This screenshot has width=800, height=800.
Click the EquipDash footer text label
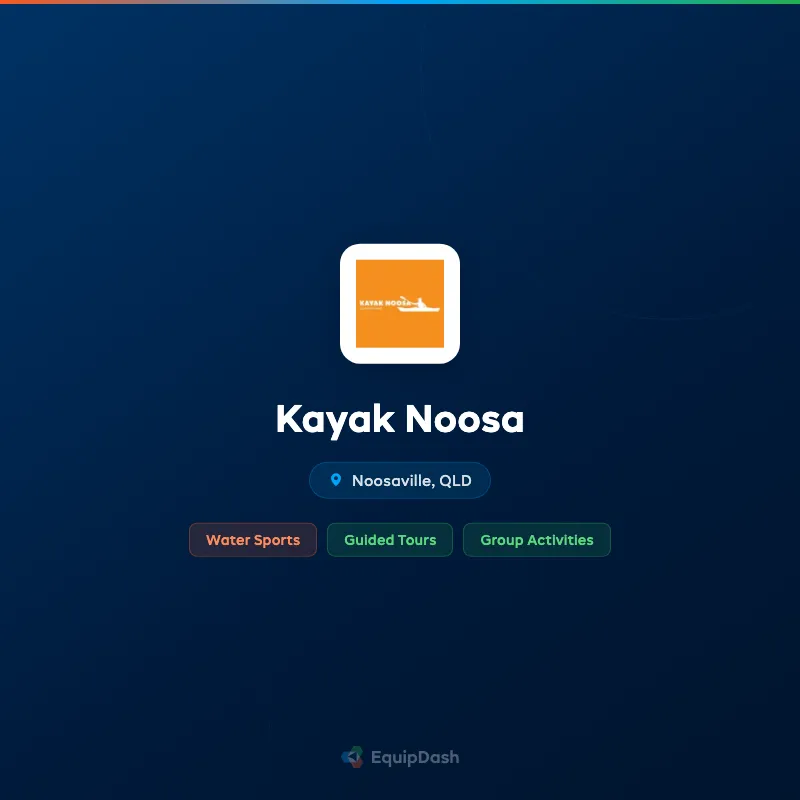coord(415,757)
